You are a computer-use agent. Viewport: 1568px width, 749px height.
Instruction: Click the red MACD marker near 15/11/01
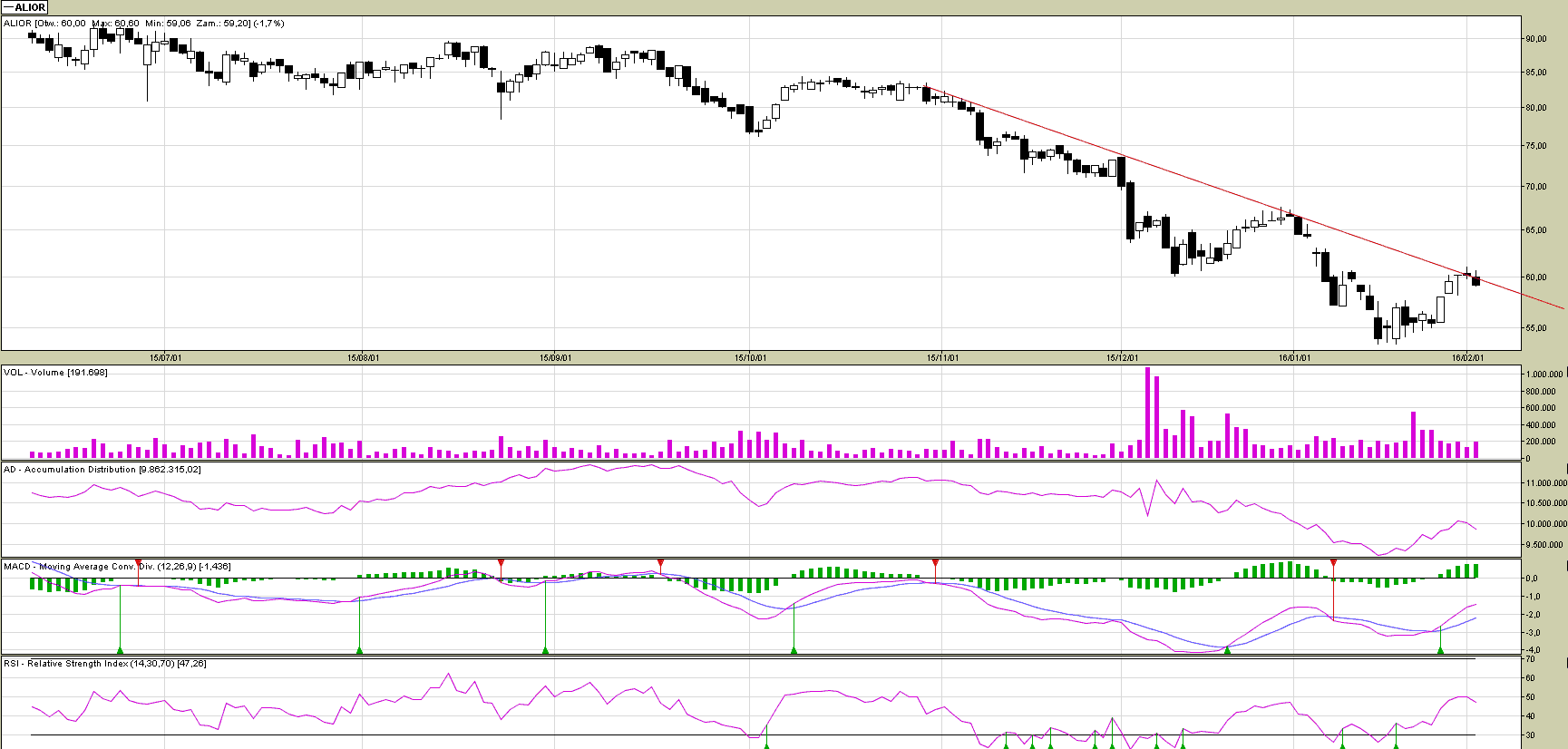[935, 563]
